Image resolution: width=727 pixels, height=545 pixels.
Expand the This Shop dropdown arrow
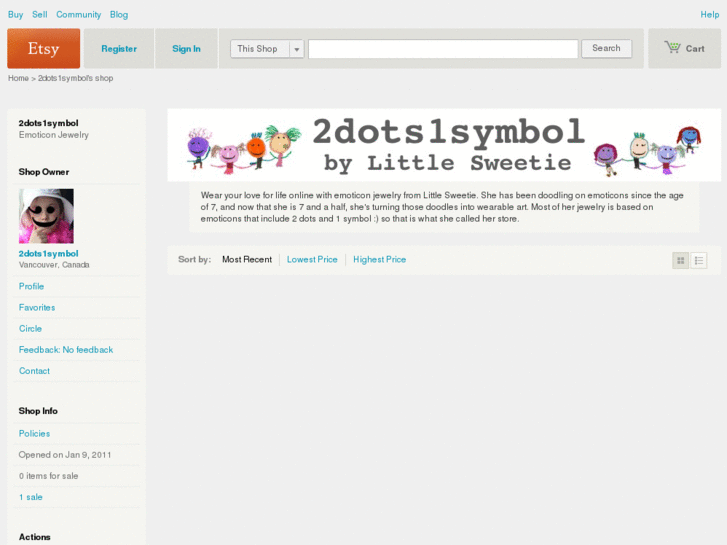tap(297, 49)
